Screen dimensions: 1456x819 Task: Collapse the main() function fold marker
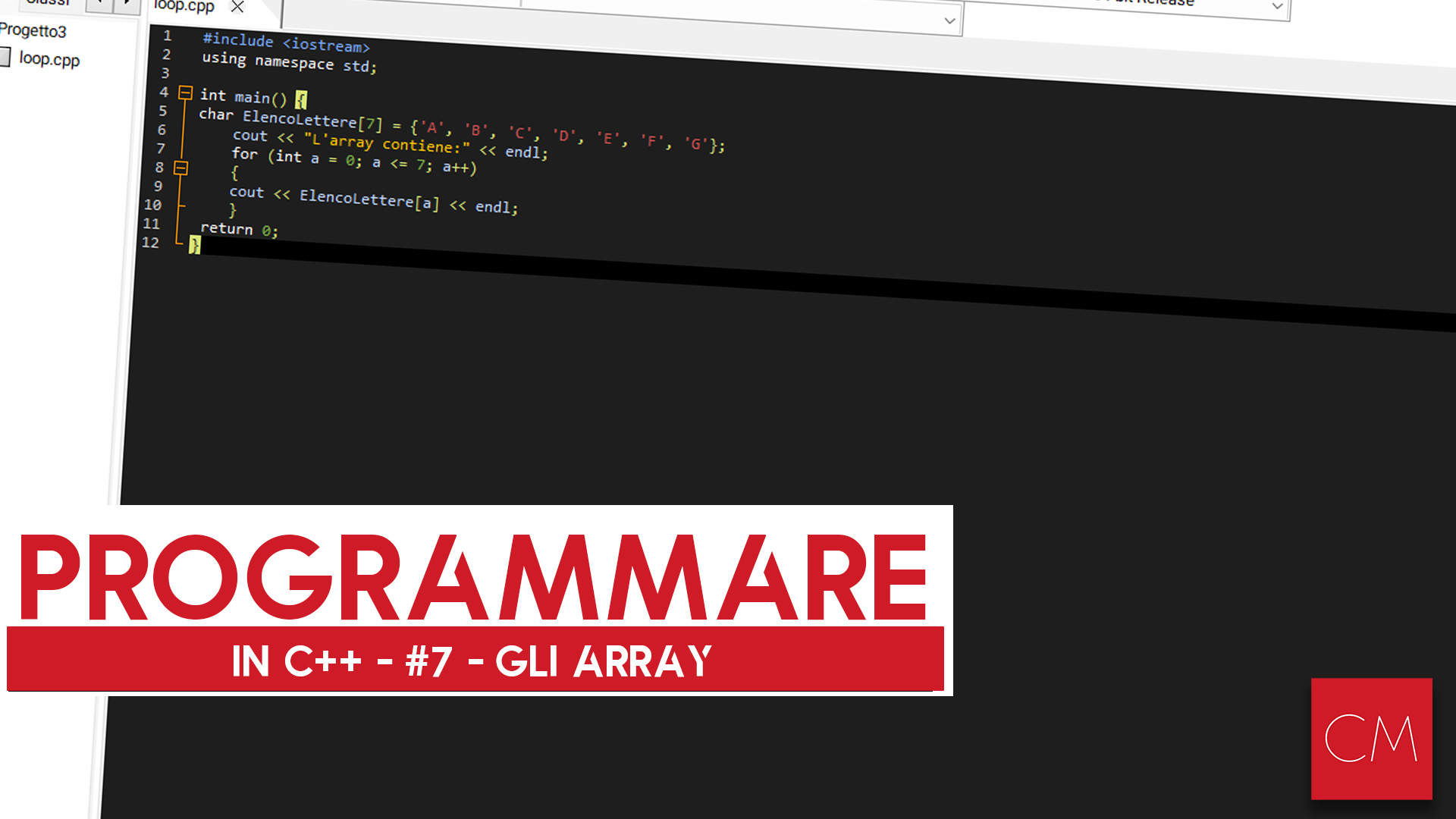[185, 93]
